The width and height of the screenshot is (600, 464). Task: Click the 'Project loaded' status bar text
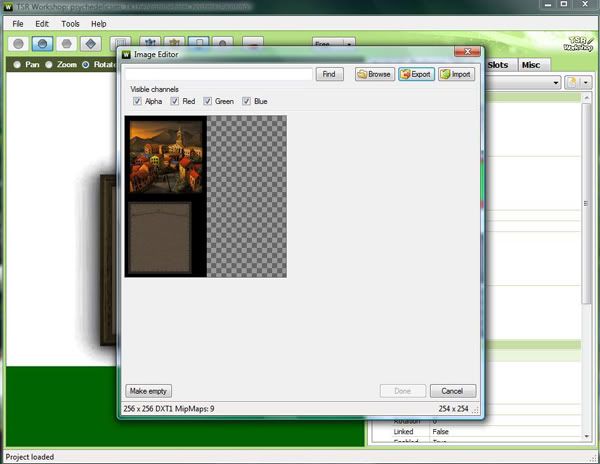tap(29, 457)
